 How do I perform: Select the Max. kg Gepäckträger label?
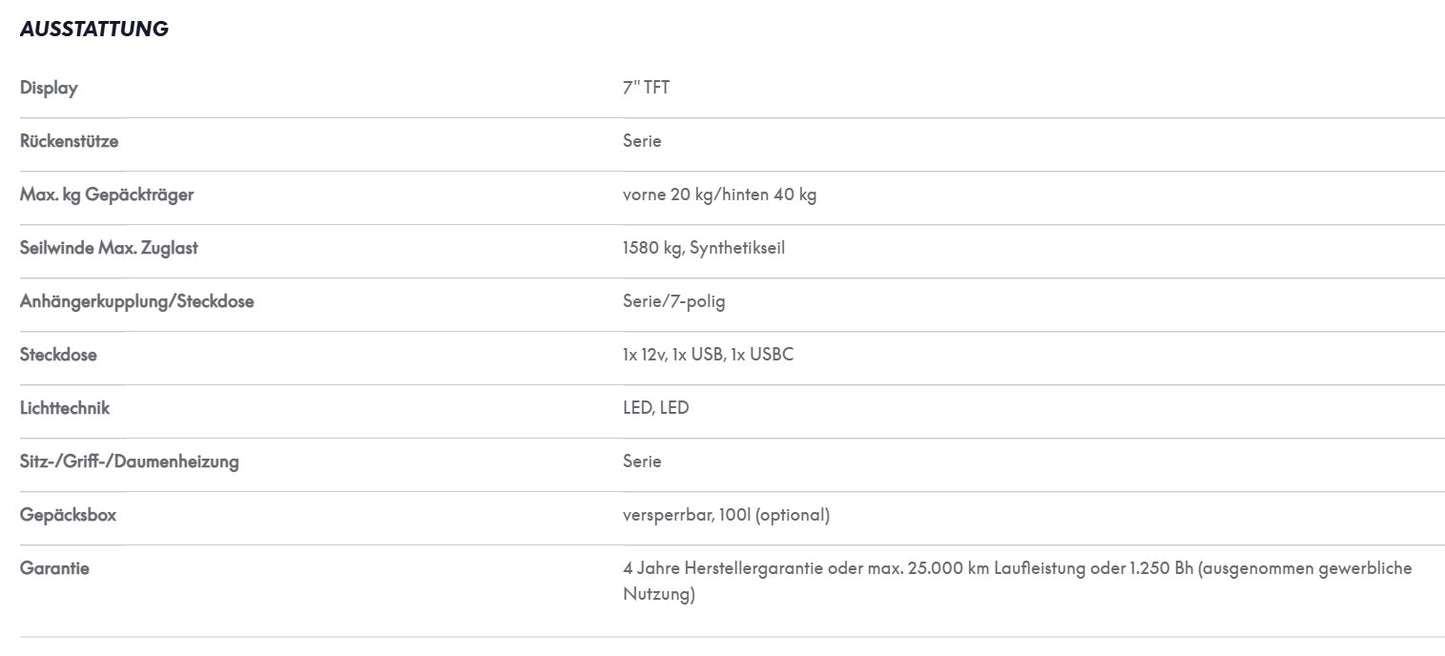pyautogui.click(x=107, y=195)
